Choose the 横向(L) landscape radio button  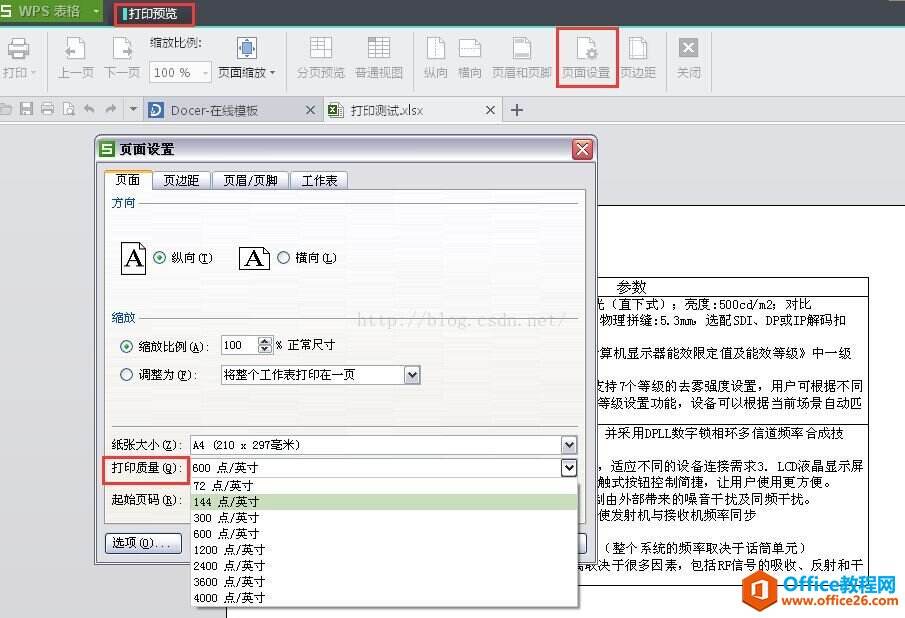coord(283,257)
